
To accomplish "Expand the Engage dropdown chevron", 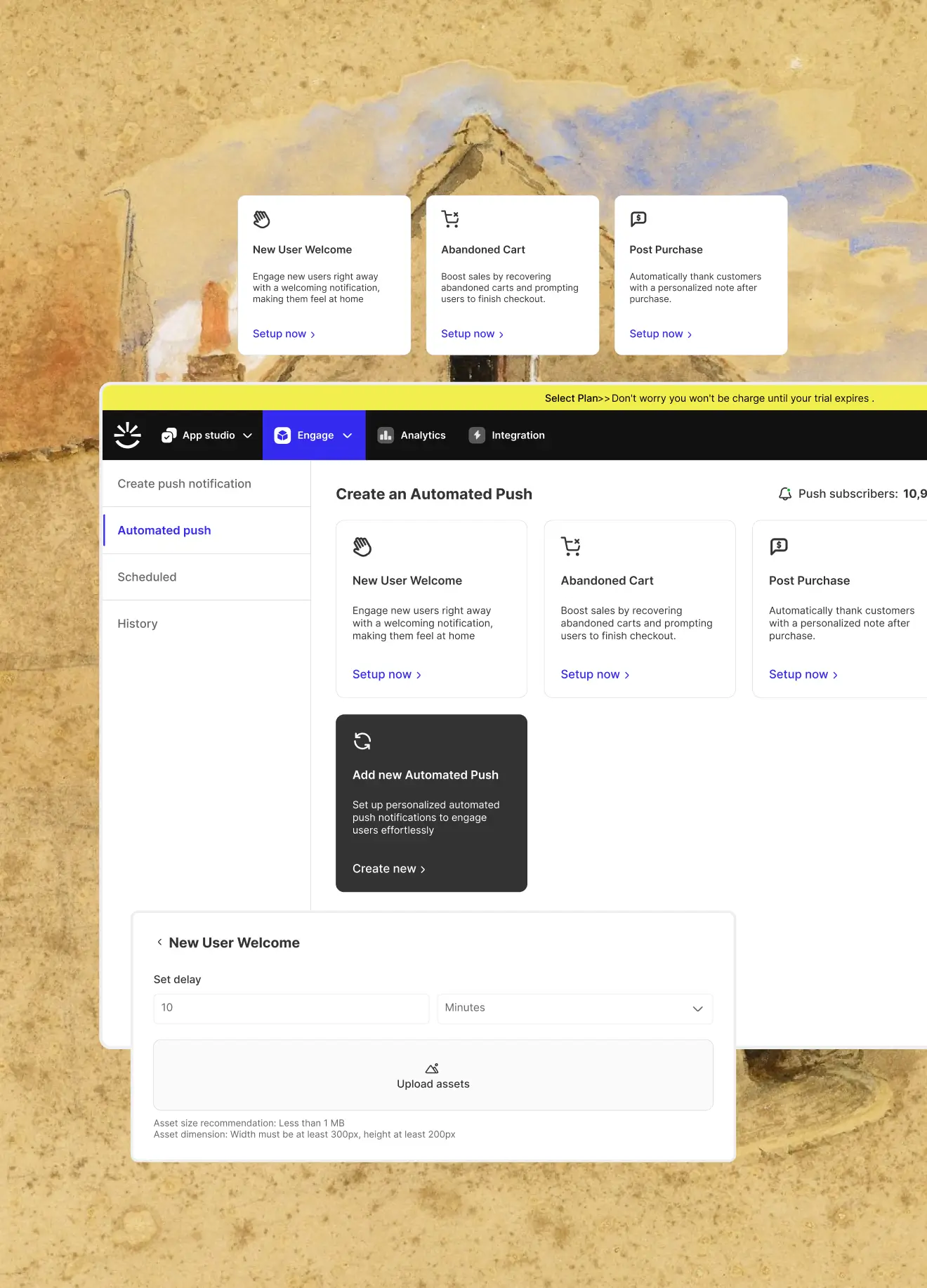I will pos(347,435).
